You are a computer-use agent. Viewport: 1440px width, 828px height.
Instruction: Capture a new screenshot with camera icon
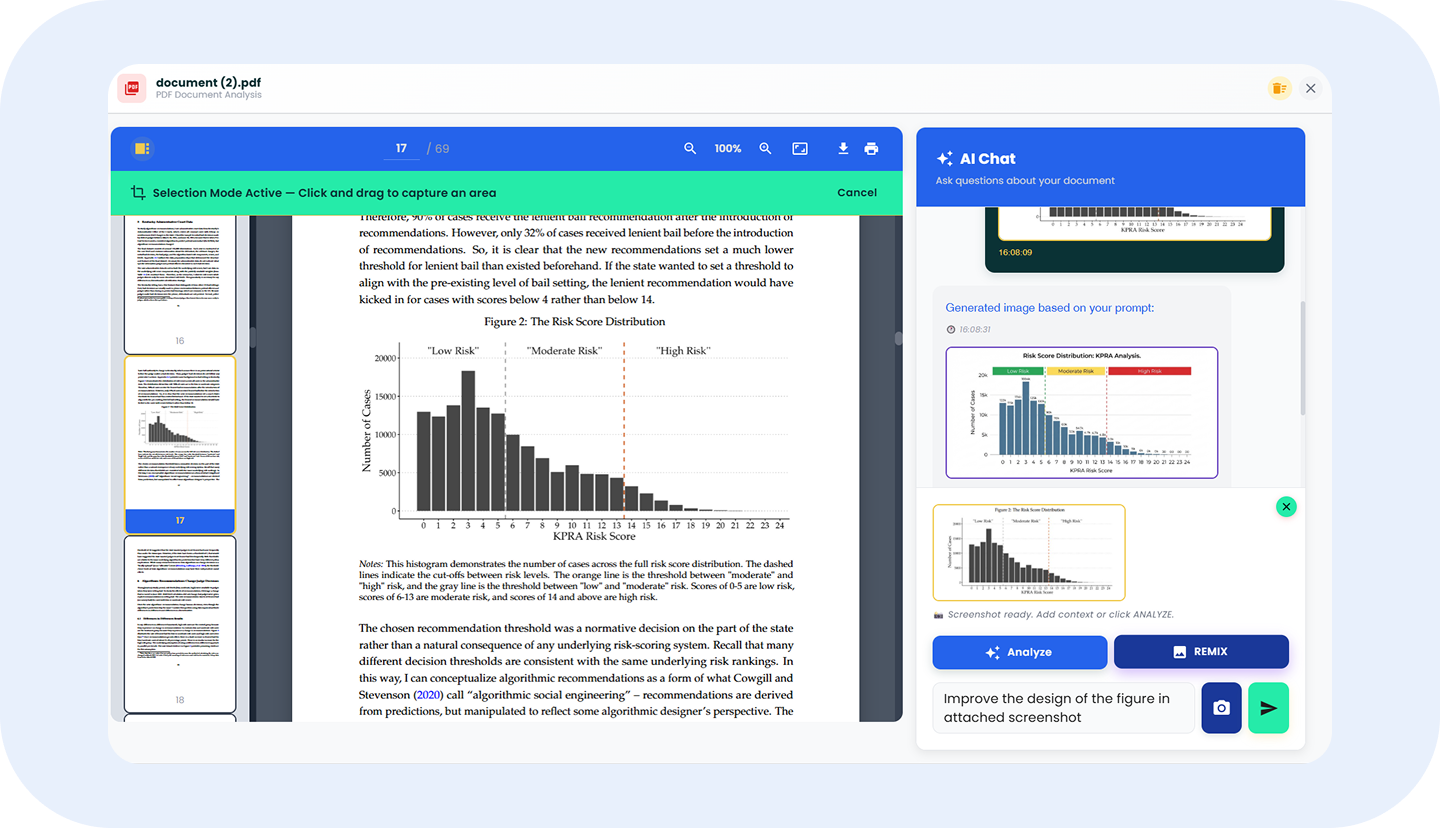pos(1221,708)
